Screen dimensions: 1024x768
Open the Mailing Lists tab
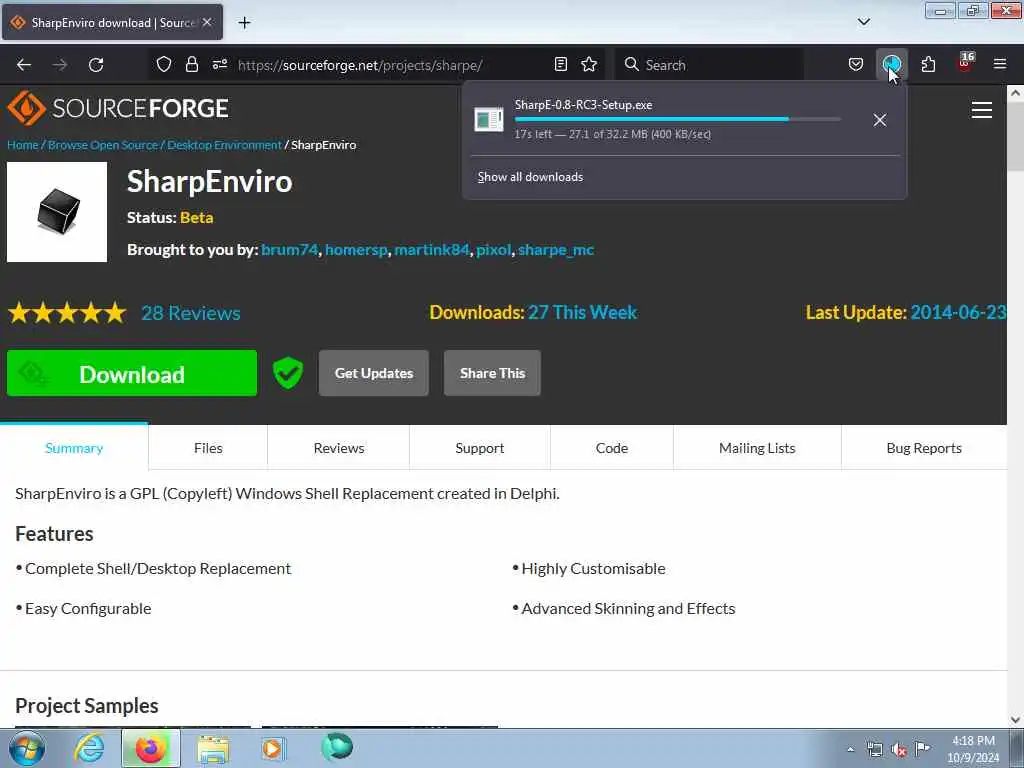click(757, 448)
